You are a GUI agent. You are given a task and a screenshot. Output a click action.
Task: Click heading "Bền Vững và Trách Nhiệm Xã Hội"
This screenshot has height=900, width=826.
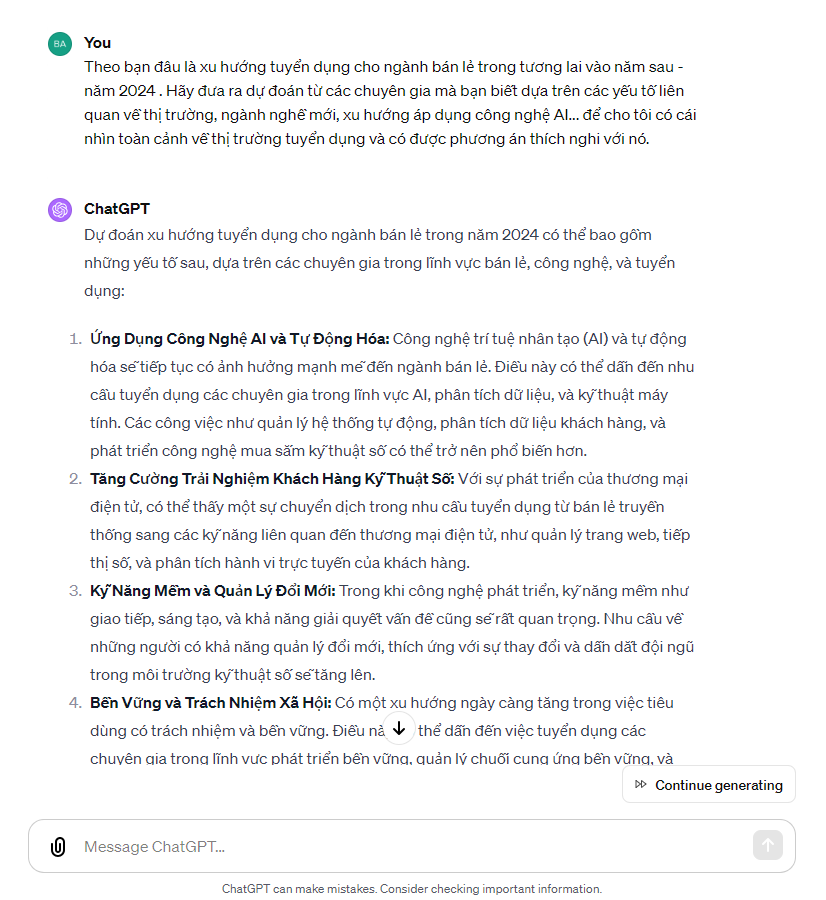(x=210, y=703)
